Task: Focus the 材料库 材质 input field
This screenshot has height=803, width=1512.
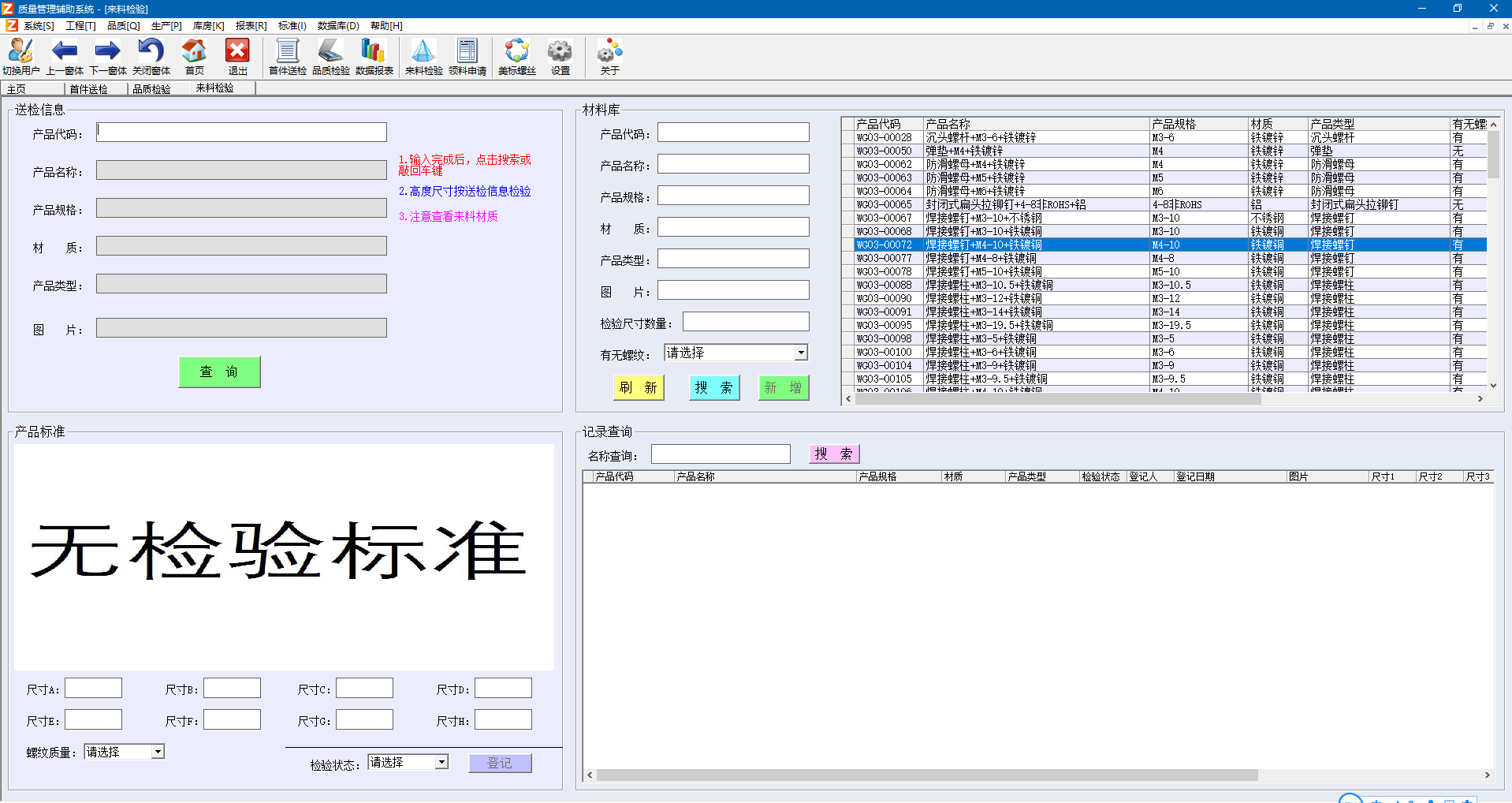Action: coord(733,227)
